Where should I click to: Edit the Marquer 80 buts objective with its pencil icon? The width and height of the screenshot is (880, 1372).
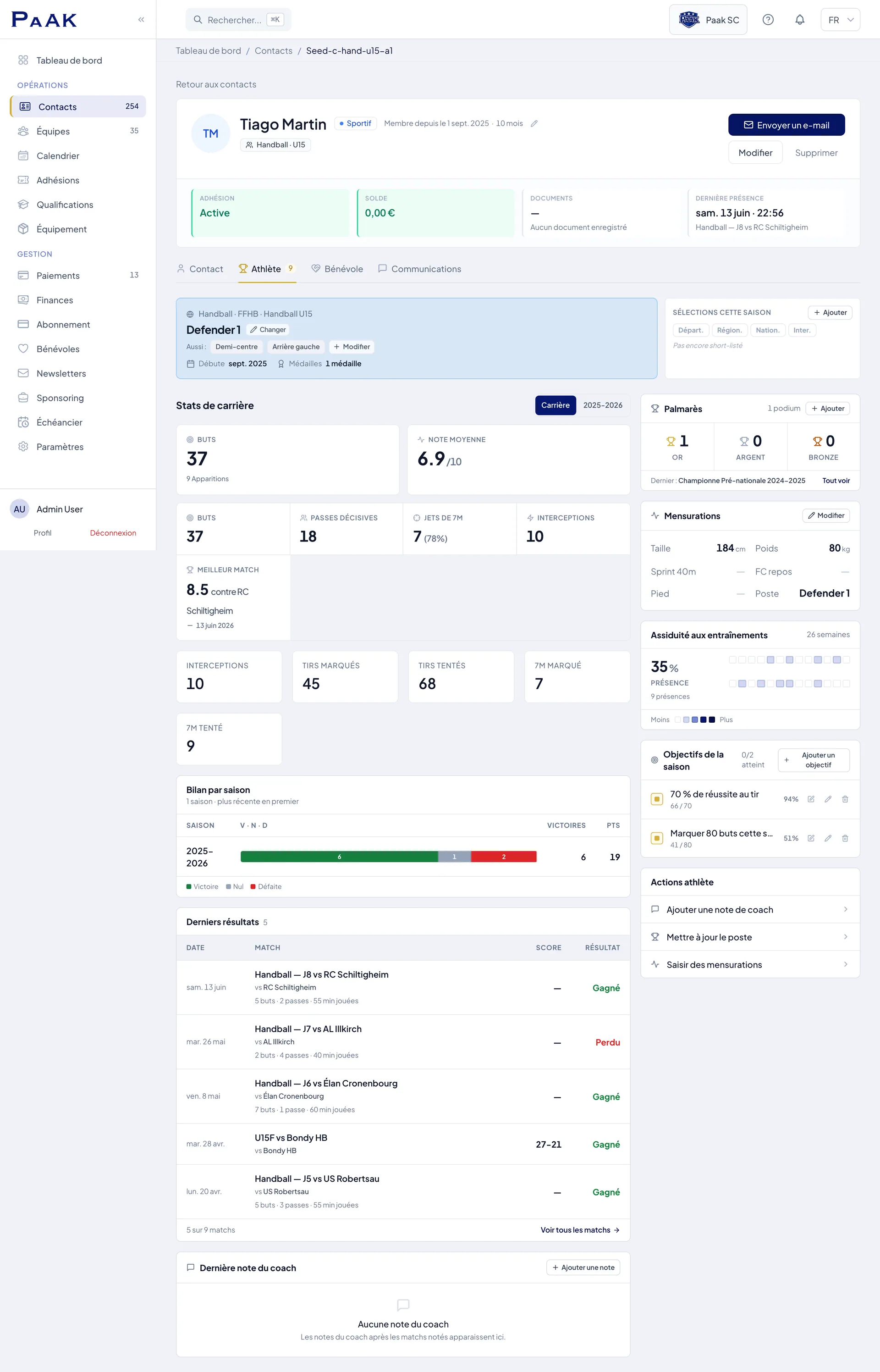tap(827, 838)
